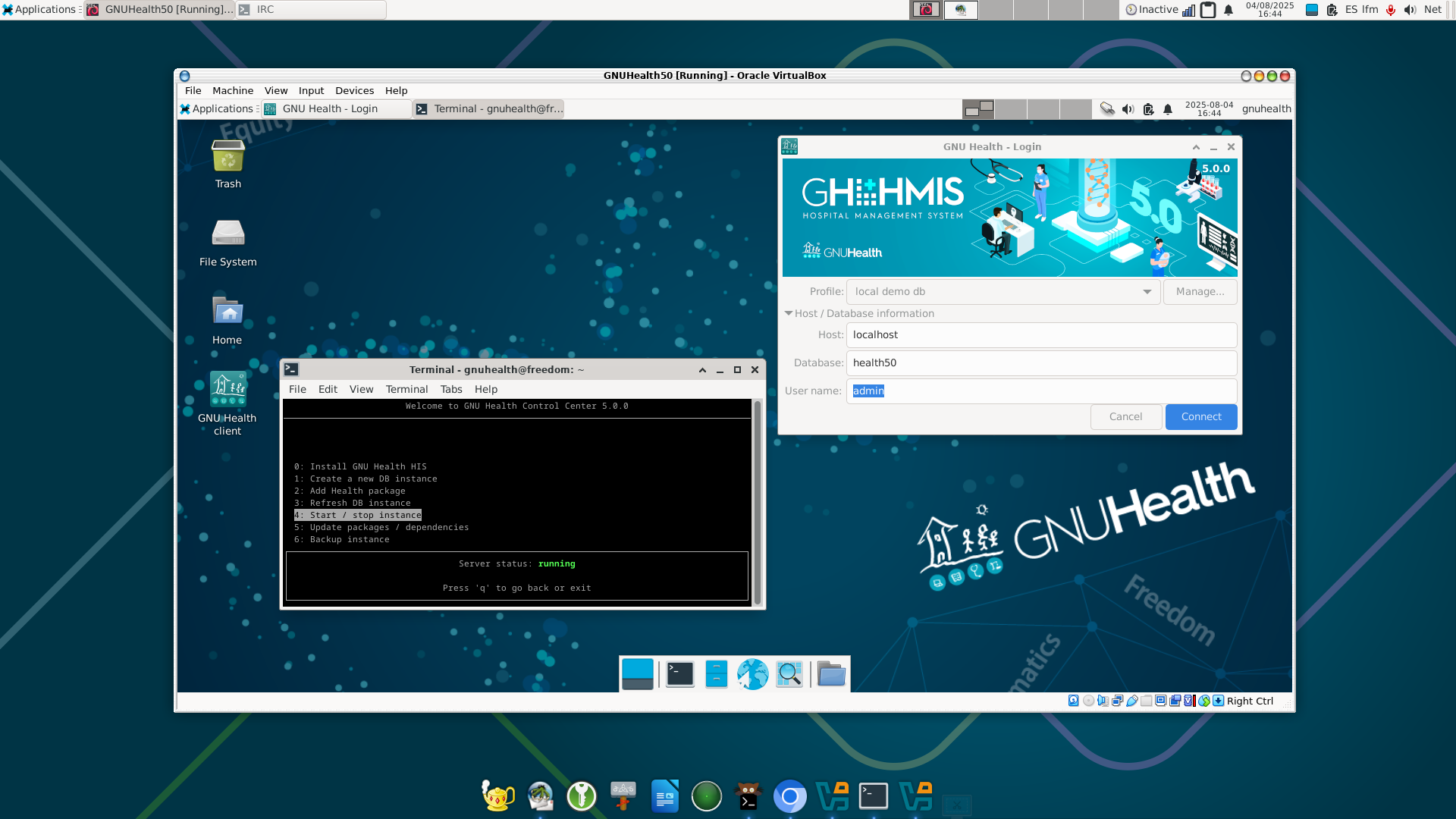Click "6: Backup instance" in terminal

[x=342, y=539]
